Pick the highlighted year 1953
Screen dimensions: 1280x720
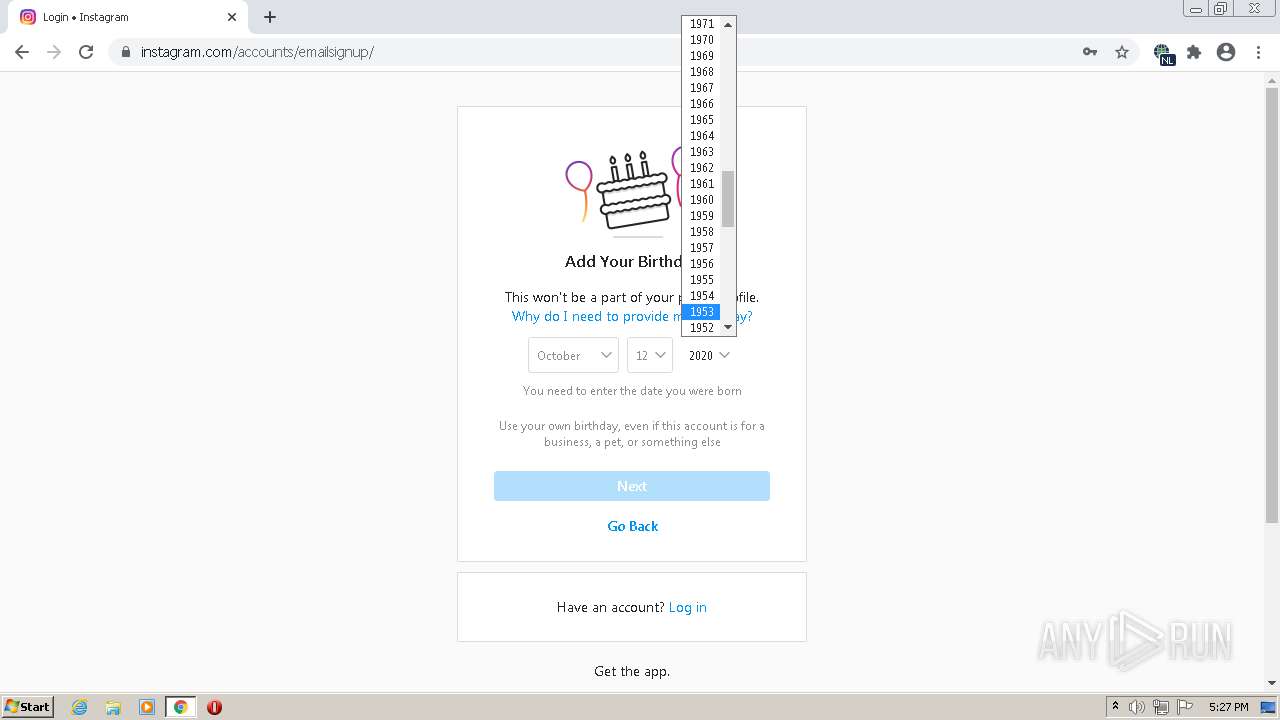[x=701, y=312]
